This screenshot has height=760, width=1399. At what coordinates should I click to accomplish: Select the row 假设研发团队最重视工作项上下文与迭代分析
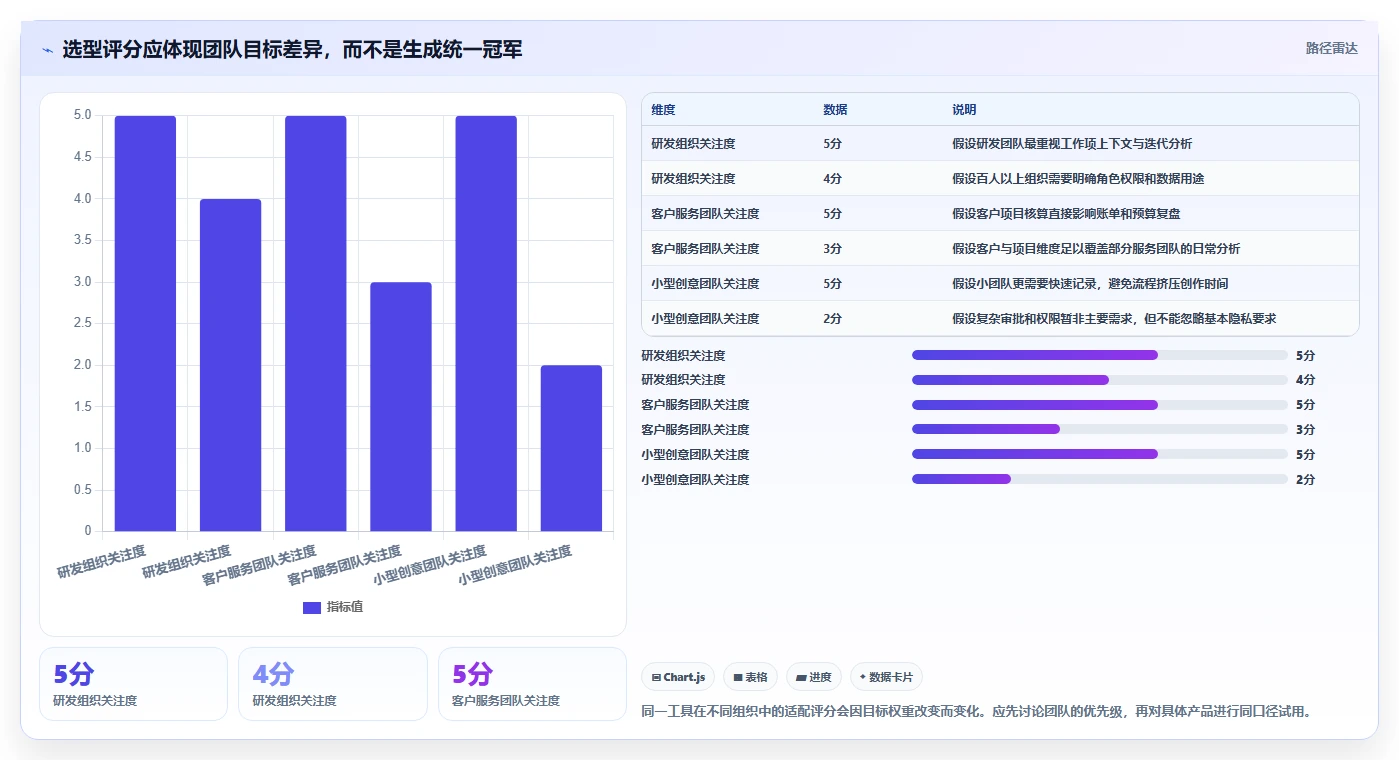click(1000, 143)
